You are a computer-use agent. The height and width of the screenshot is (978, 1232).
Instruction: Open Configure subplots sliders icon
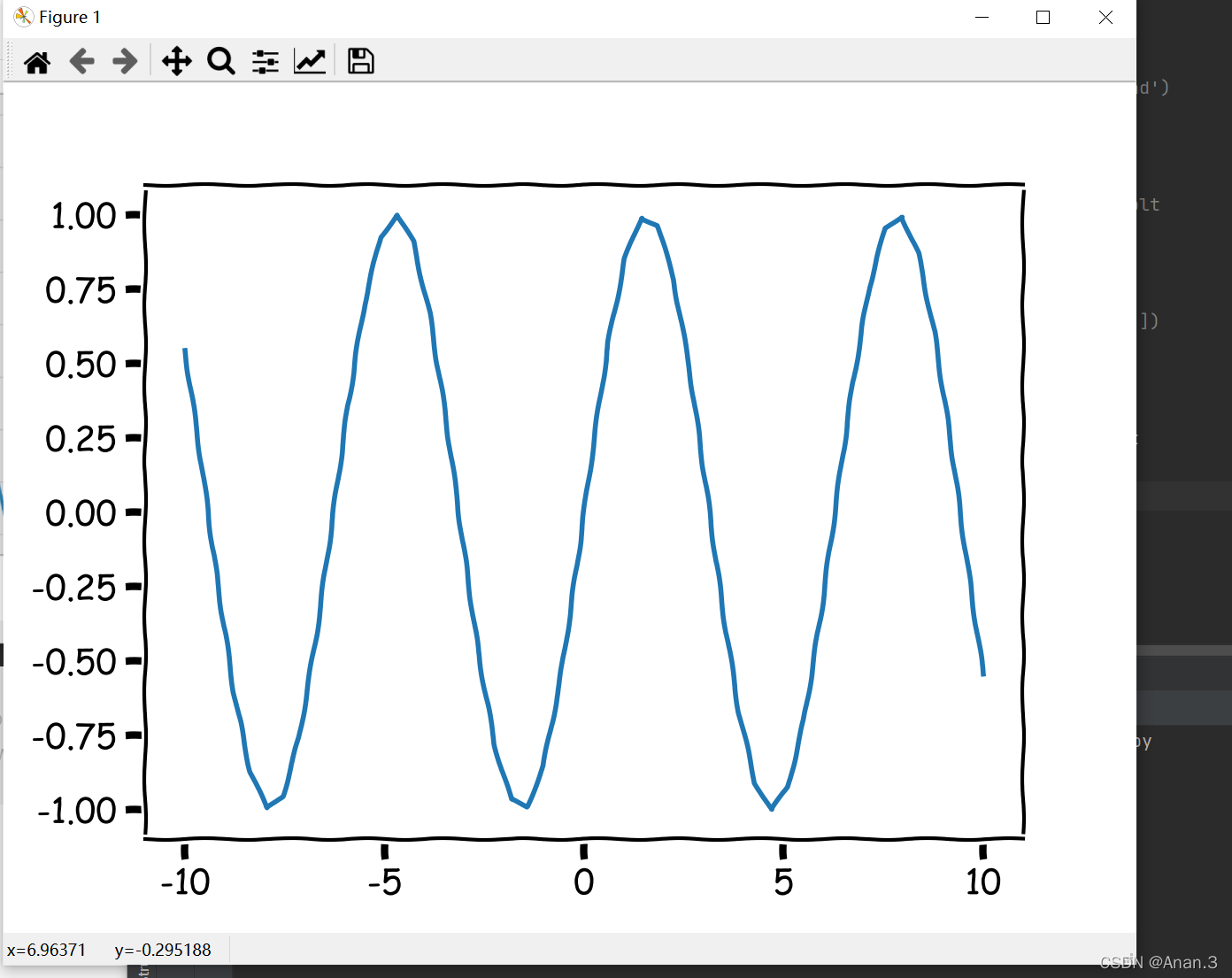pos(266,62)
